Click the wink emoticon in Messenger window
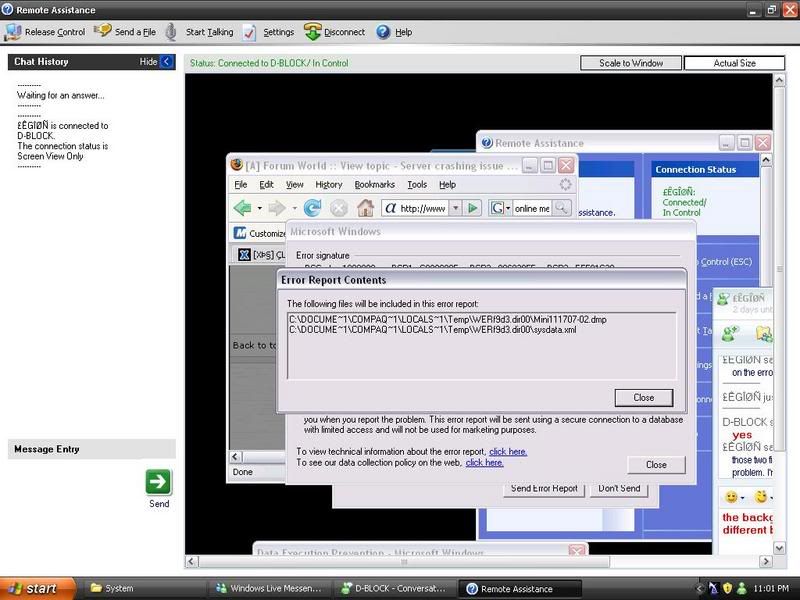Viewport: 800px width, 600px height. coord(761,496)
